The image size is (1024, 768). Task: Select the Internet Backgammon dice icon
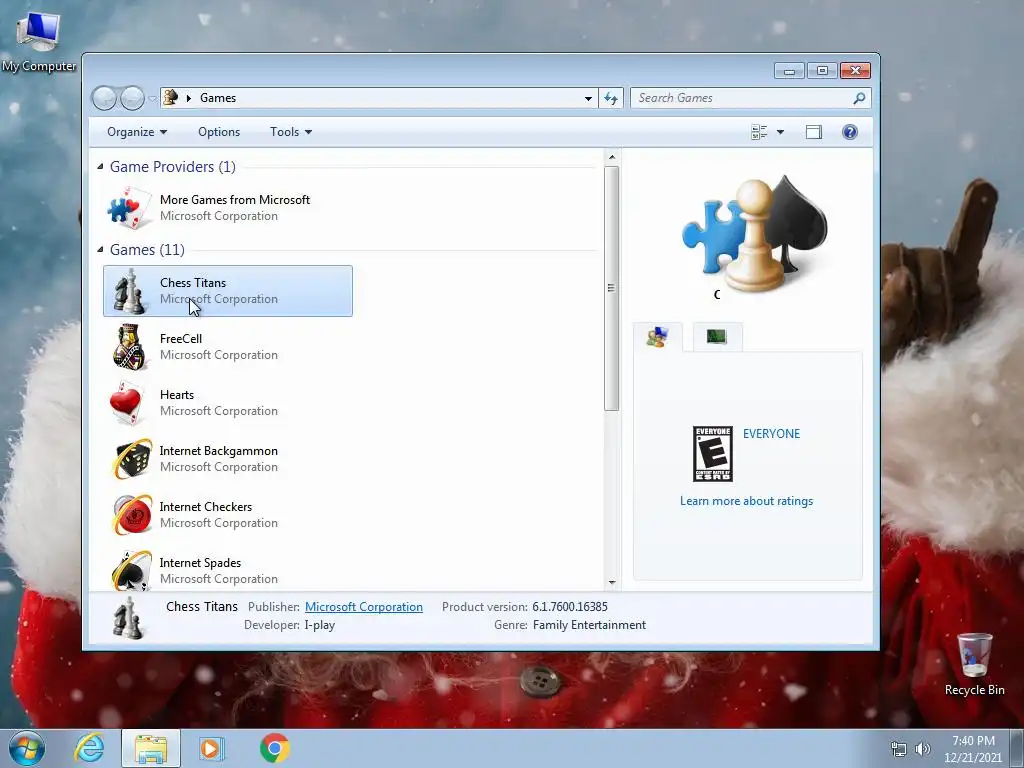[x=132, y=459]
